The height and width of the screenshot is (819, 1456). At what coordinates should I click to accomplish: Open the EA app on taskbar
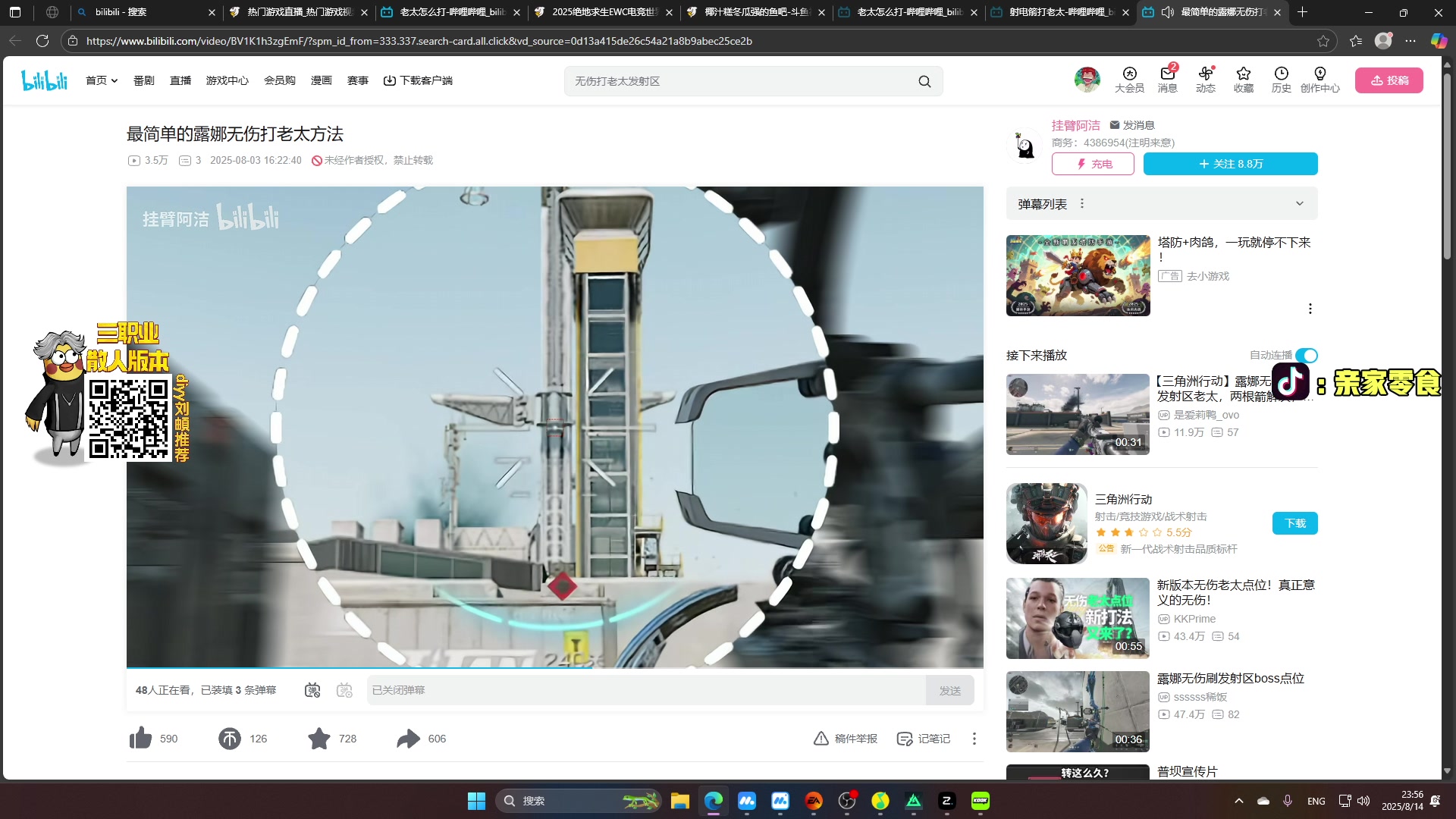point(814,801)
